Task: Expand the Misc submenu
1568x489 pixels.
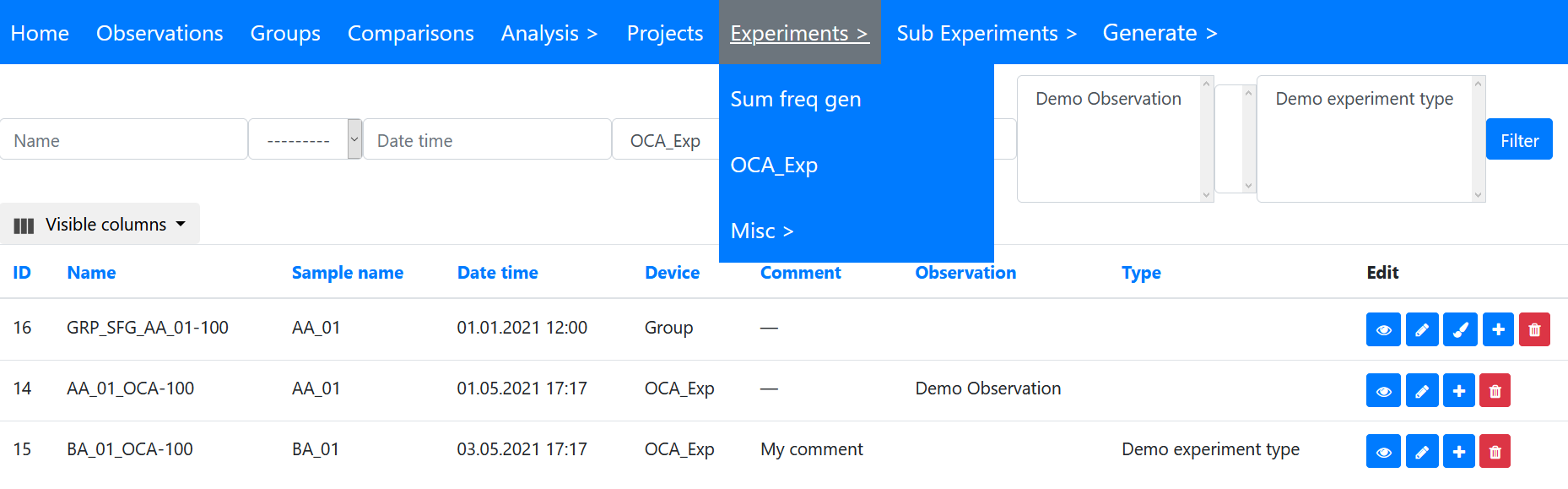Action: tap(762, 231)
